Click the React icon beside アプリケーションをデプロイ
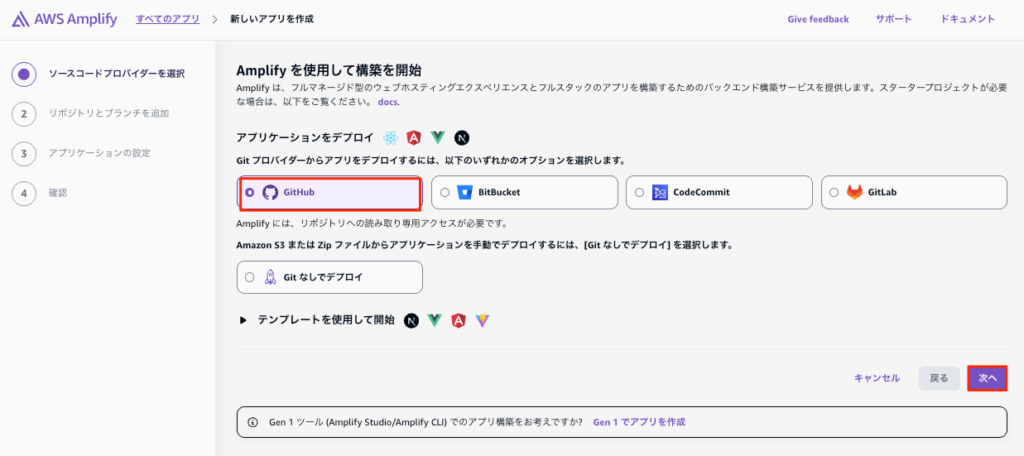This screenshot has height=456, width=1024. coord(391,138)
